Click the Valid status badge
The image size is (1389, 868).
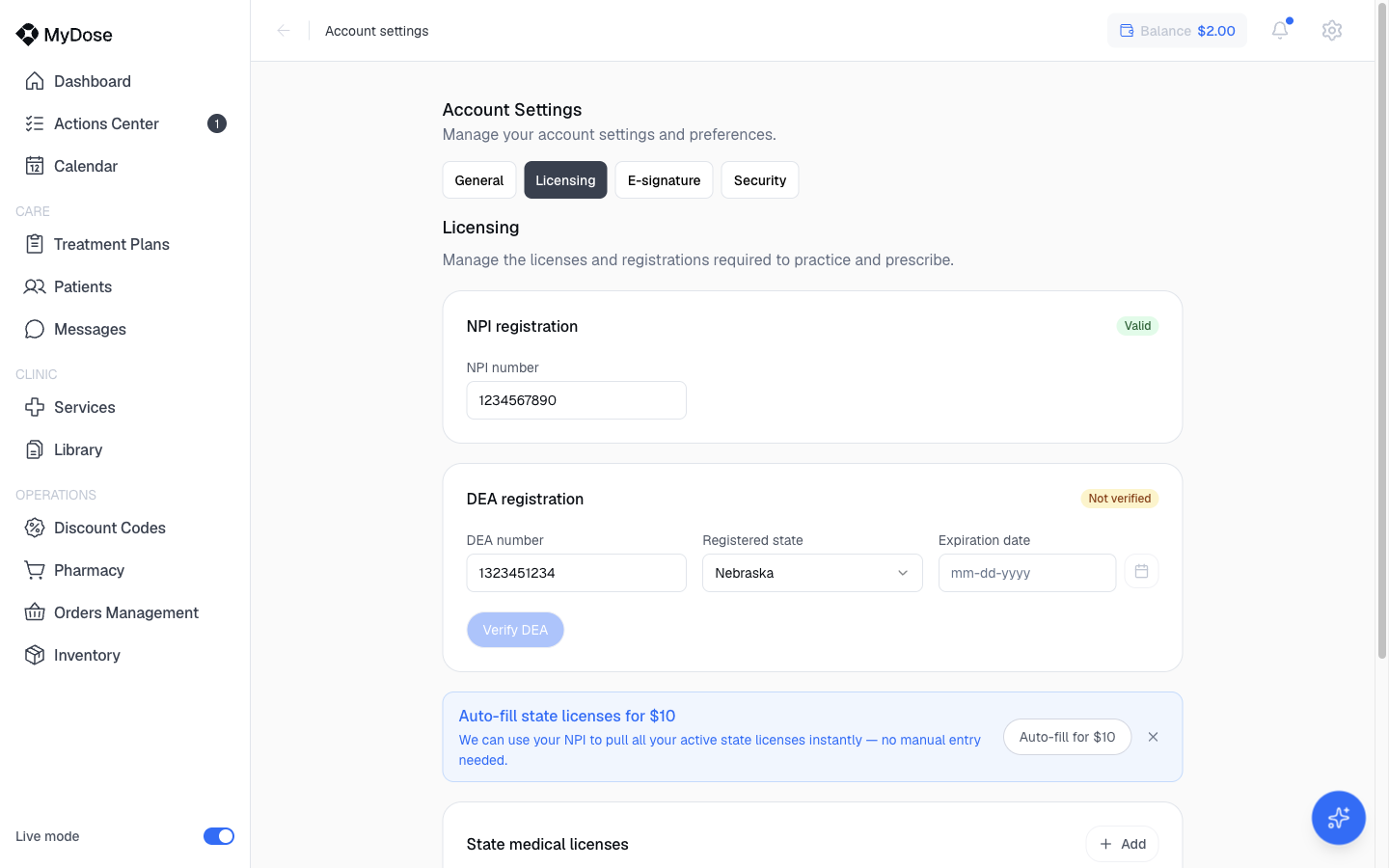pos(1137,326)
